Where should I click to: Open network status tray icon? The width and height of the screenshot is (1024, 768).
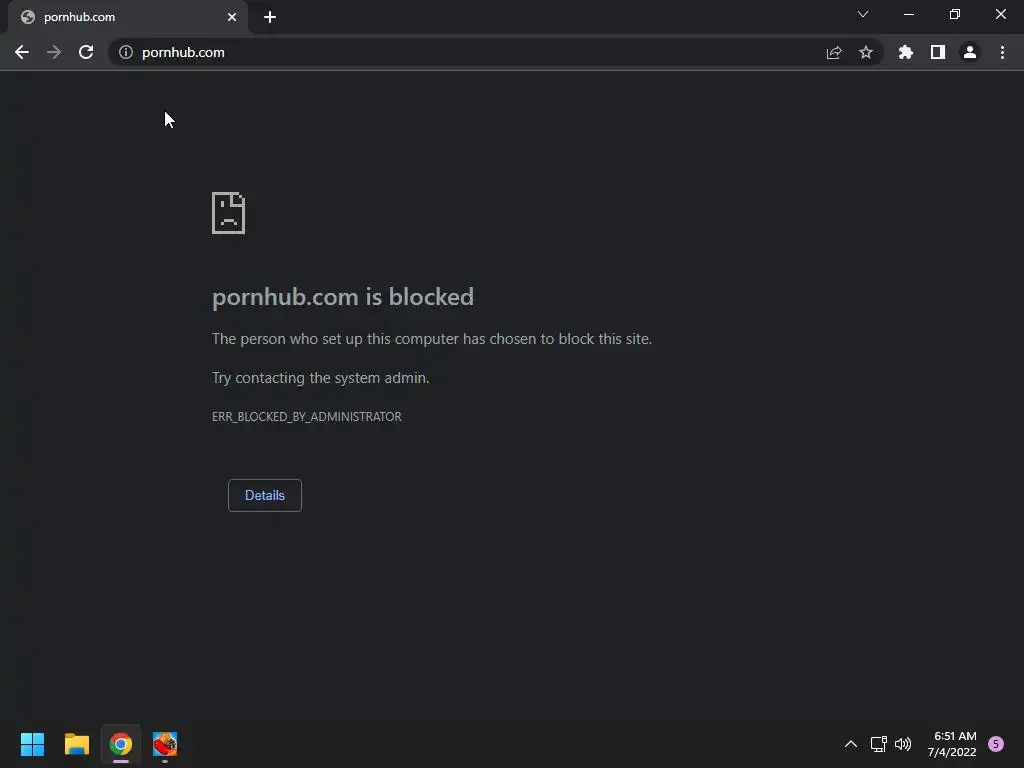click(878, 744)
